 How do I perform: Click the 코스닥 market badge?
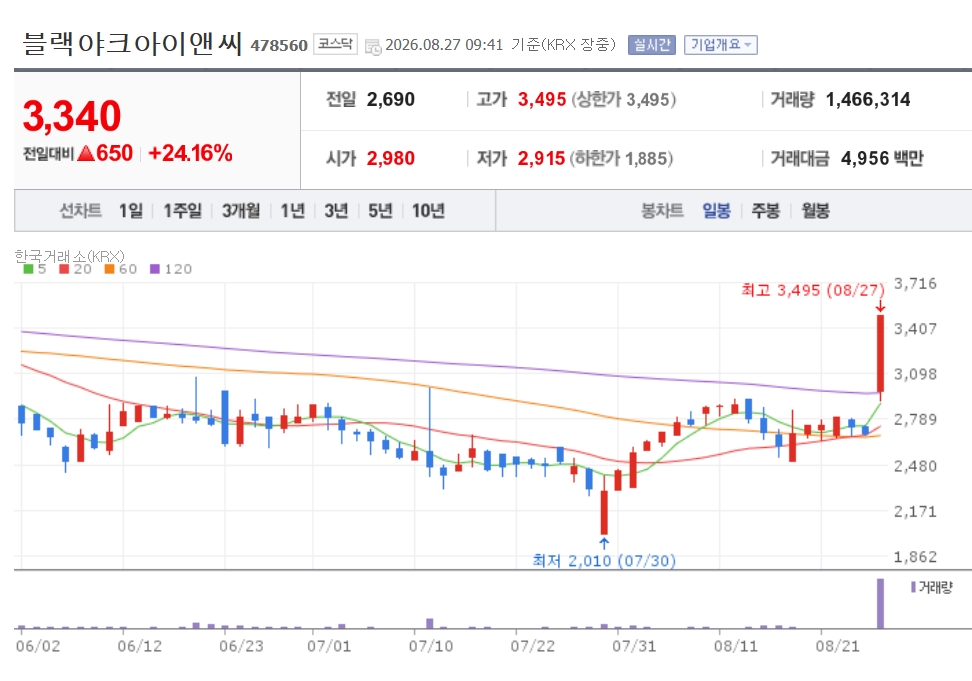click(x=335, y=44)
